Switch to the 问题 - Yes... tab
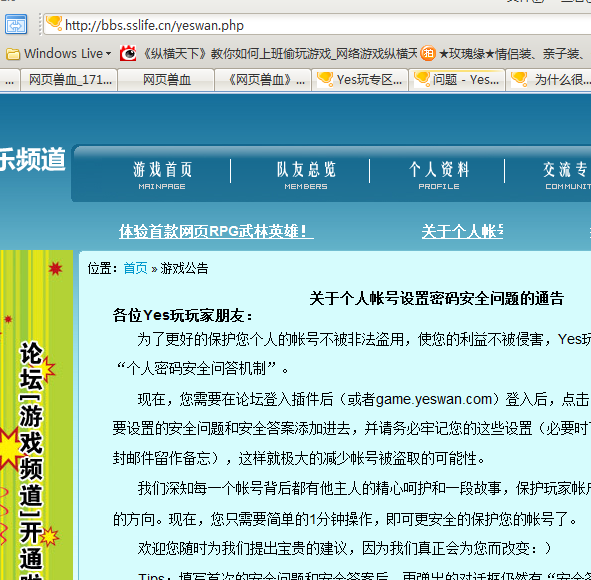Image resolution: width=591 pixels, height=580 pixels. (457, 80)
